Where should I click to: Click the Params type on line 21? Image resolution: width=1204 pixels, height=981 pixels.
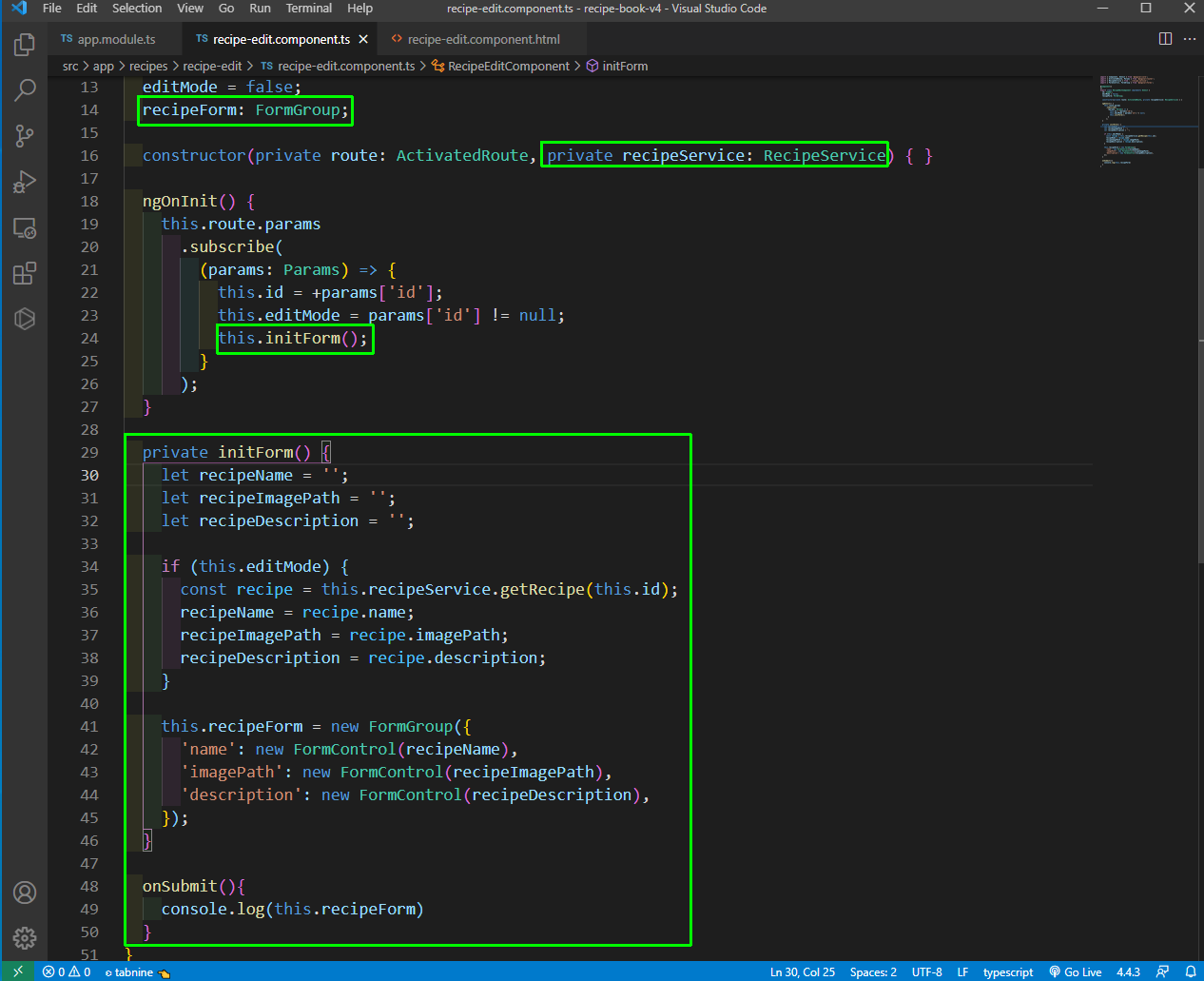point(311,269)
